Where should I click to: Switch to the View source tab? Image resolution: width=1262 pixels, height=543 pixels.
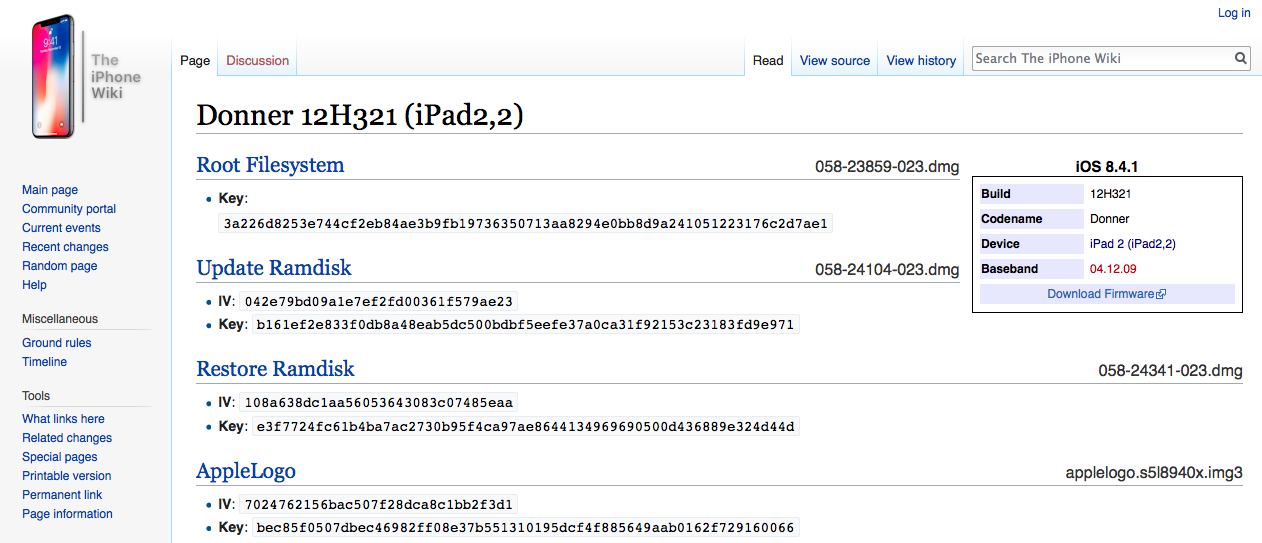[835, 60]
